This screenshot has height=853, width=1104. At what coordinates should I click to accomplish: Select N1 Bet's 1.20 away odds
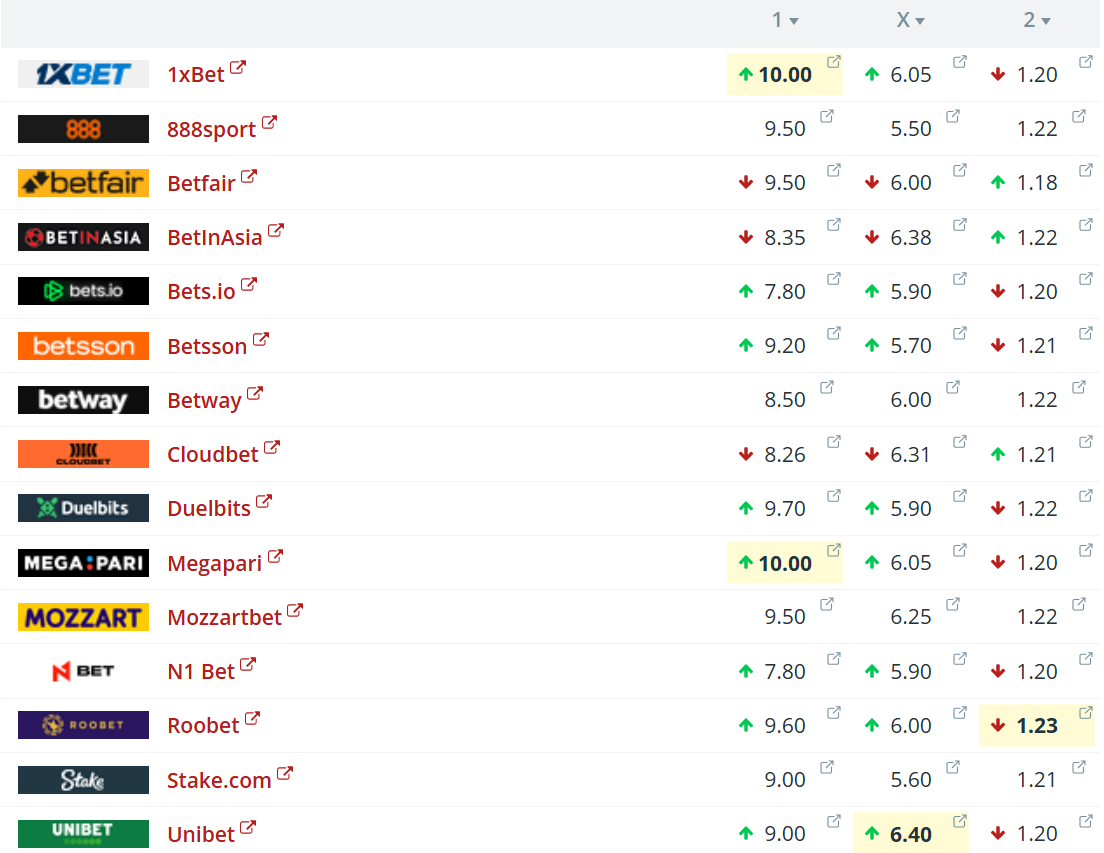pos(1037,672)
